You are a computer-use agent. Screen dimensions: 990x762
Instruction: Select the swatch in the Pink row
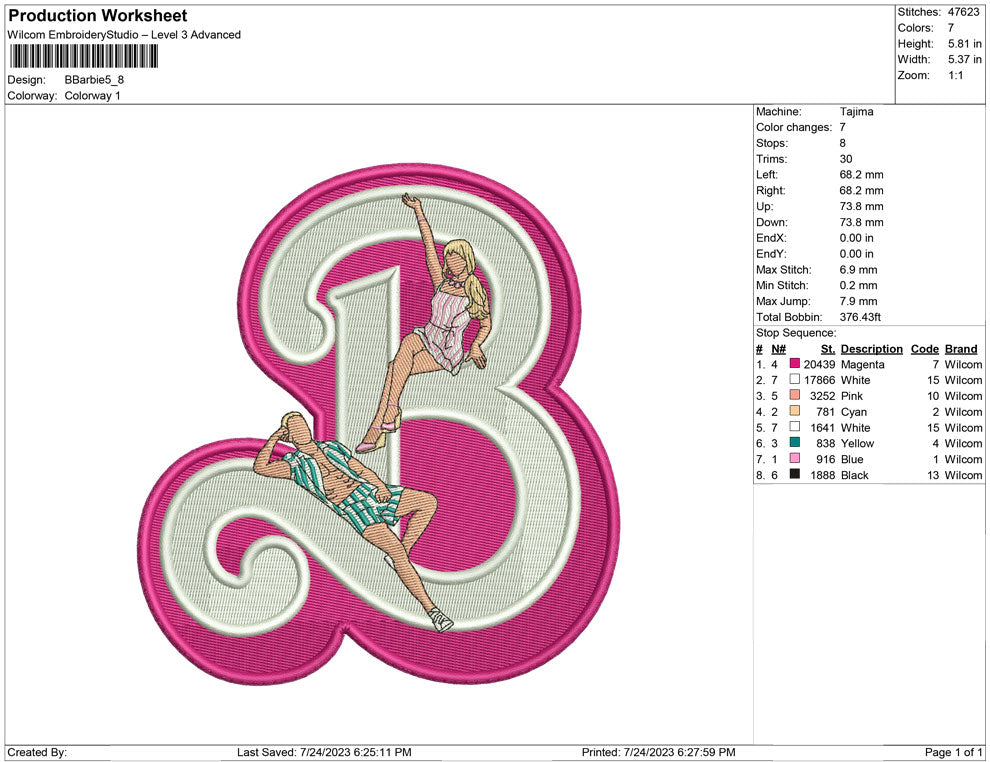[x=795, y=397]
